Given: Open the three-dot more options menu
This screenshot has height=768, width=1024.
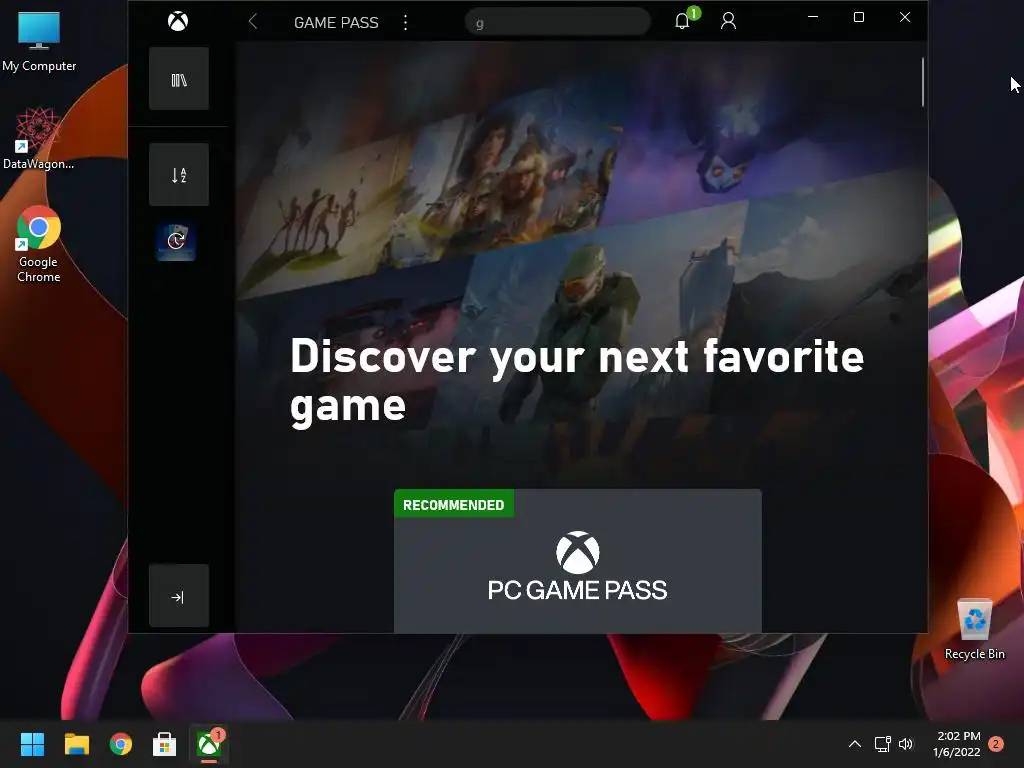Looking at the screenshot, I should click(406, 23).
